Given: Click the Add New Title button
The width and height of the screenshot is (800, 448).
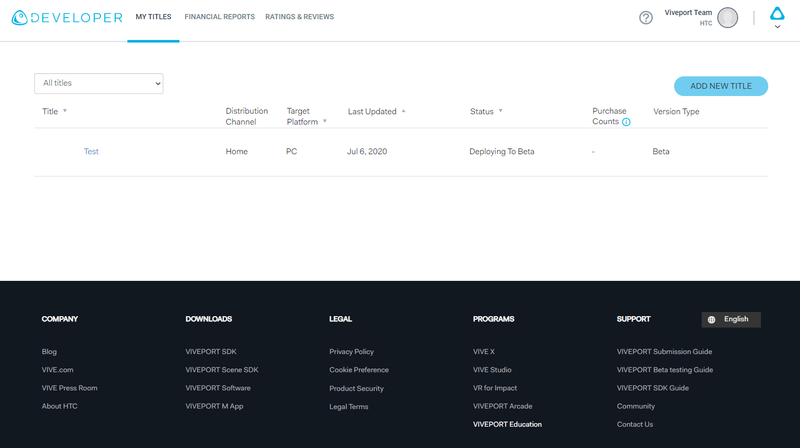Looking at the screenshot, I should point(720,86).
